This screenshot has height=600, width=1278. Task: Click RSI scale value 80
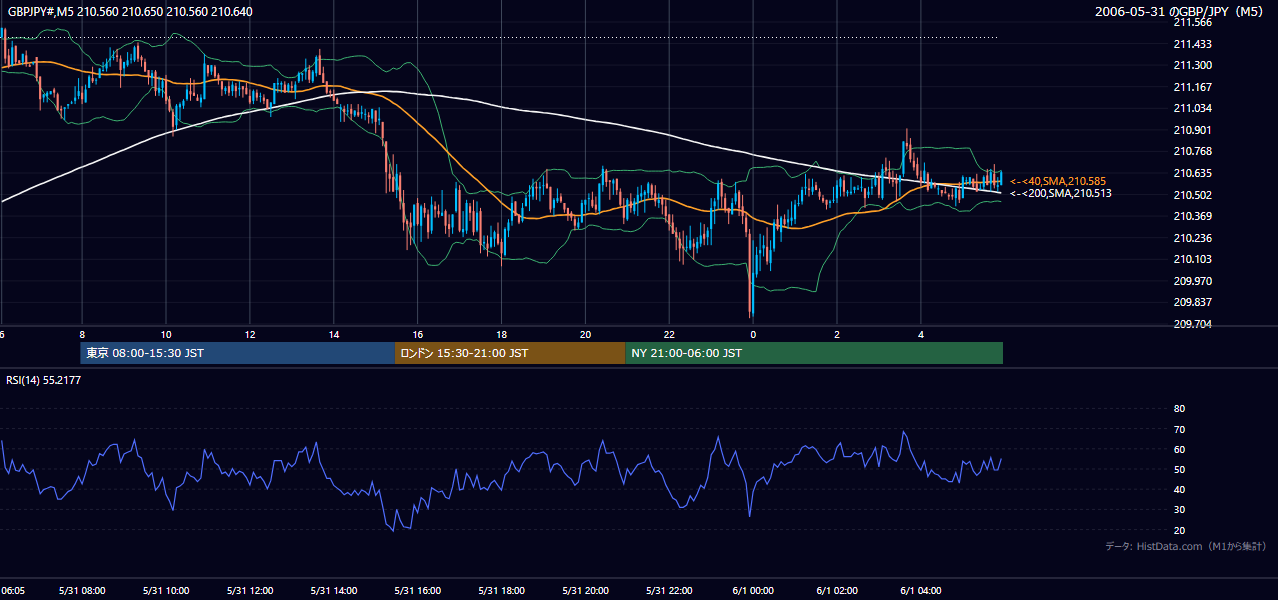(1179, 409)
